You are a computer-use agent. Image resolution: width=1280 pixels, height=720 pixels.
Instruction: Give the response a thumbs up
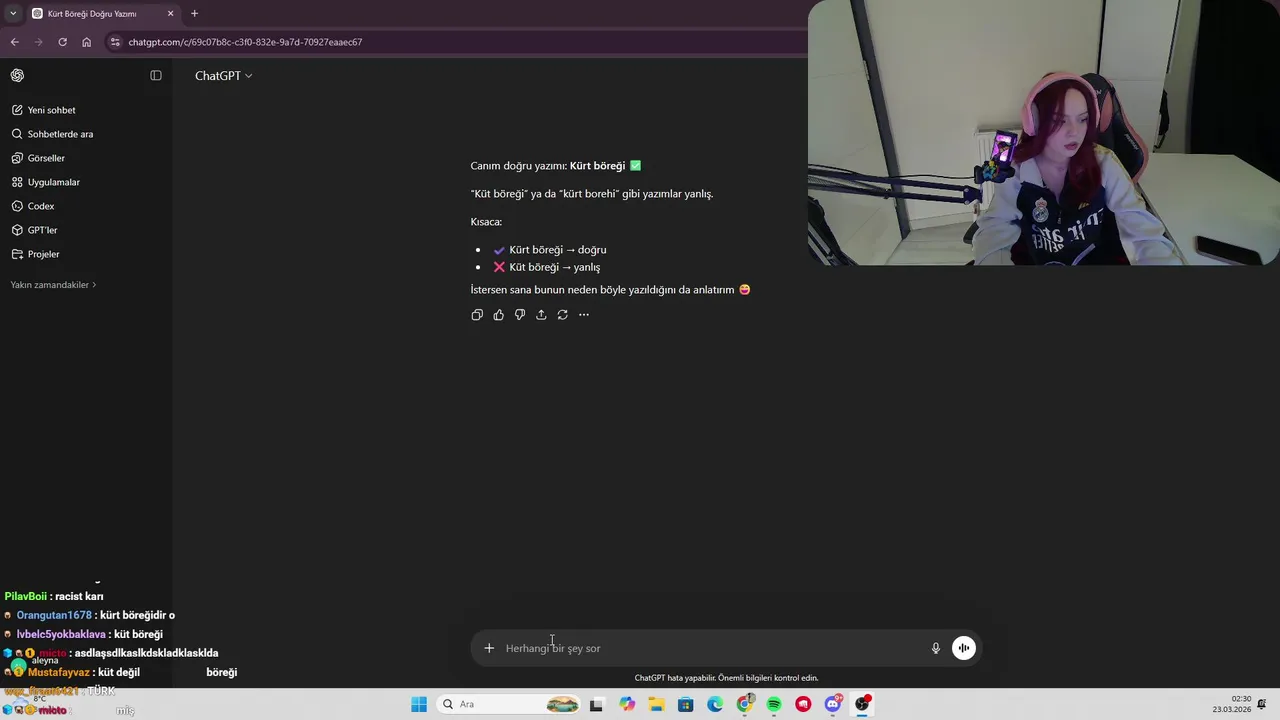[x=498, y=315]
